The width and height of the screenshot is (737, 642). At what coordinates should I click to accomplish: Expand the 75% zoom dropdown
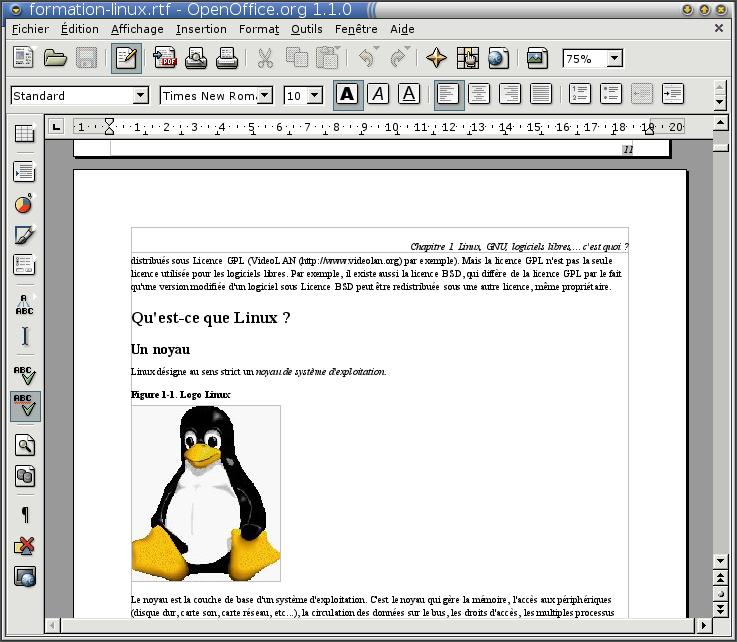click(x=614, y=59)
